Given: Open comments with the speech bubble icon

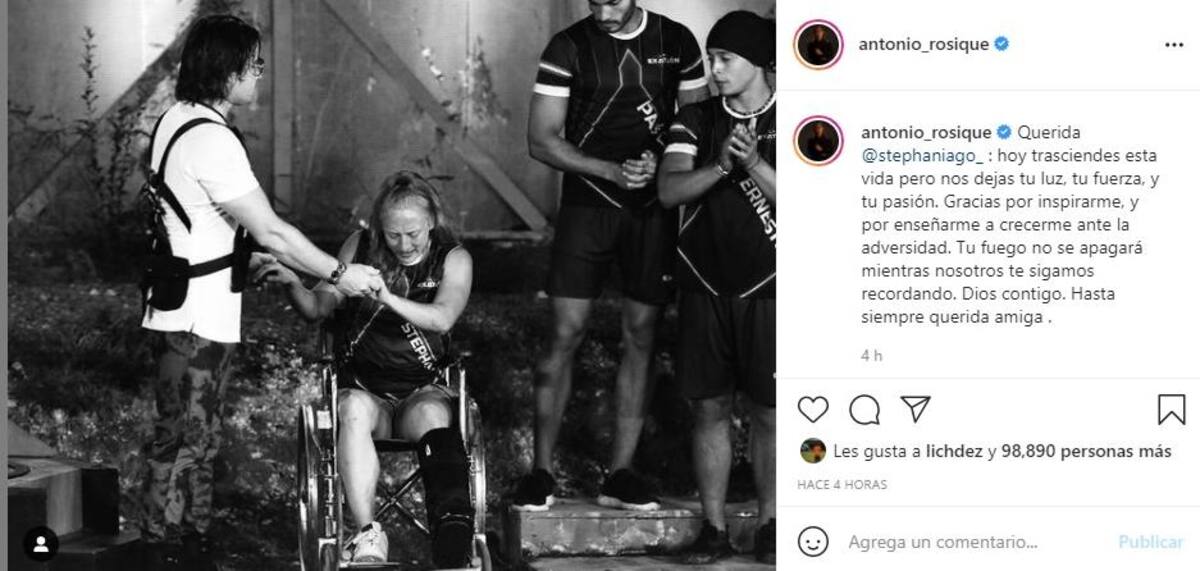Looking at the screenshot, I should click(864, 409).
